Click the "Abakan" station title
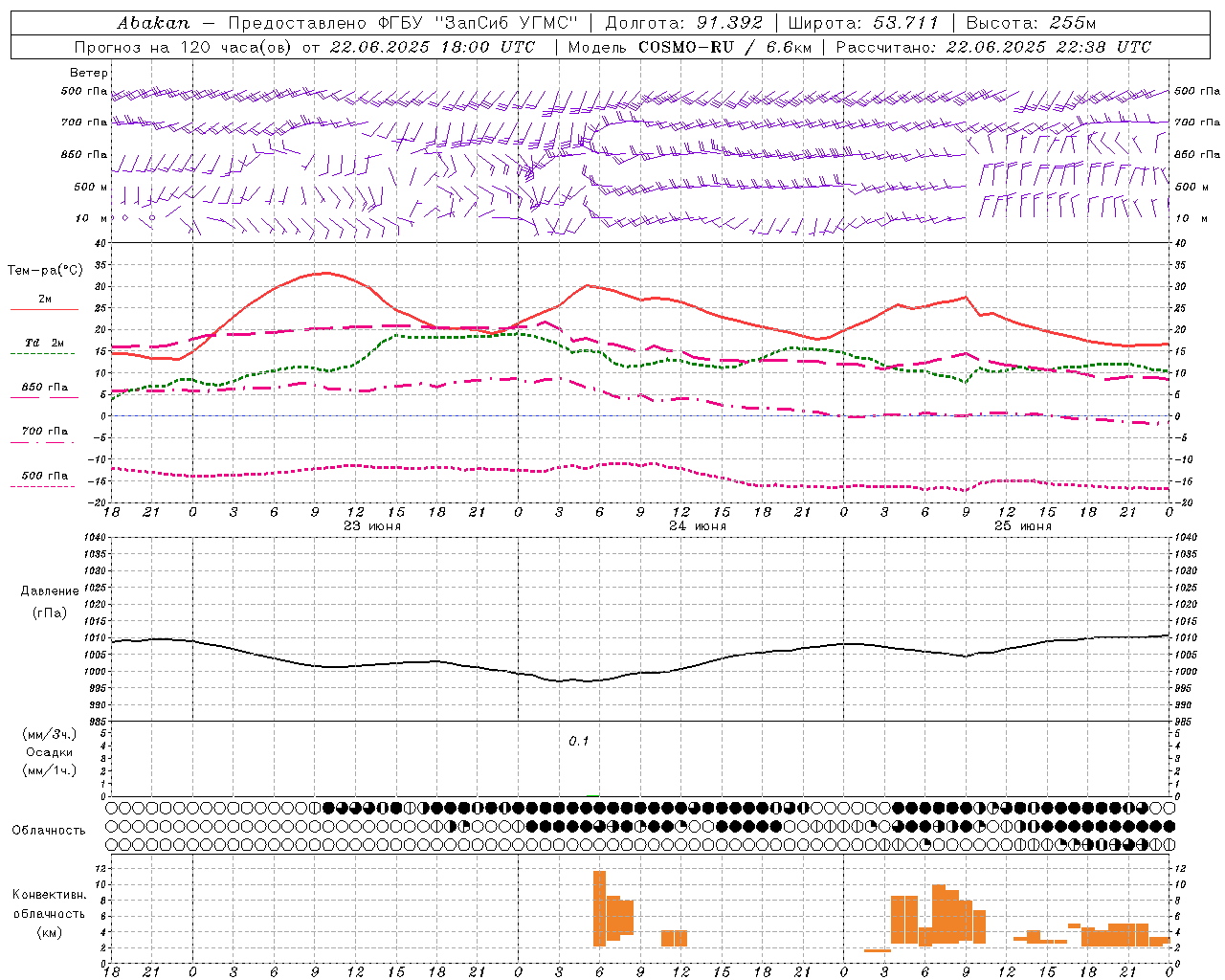Viewport: 1225px width, 980px height. 153,22
